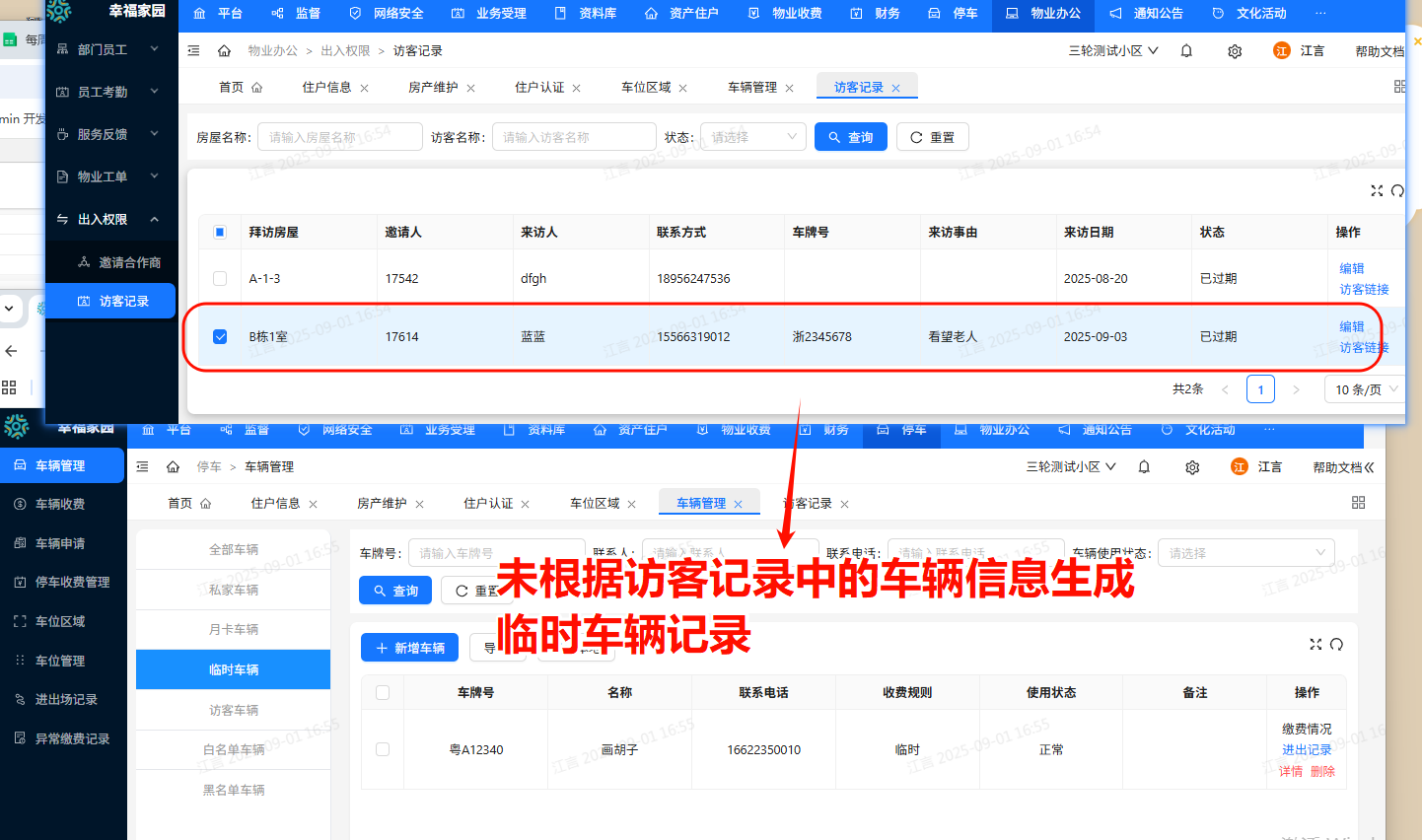Select 访客车辆 in vehicle type list
This screenshot has height=840, width=1422.
pyautogui.click(x=234, y=710)
